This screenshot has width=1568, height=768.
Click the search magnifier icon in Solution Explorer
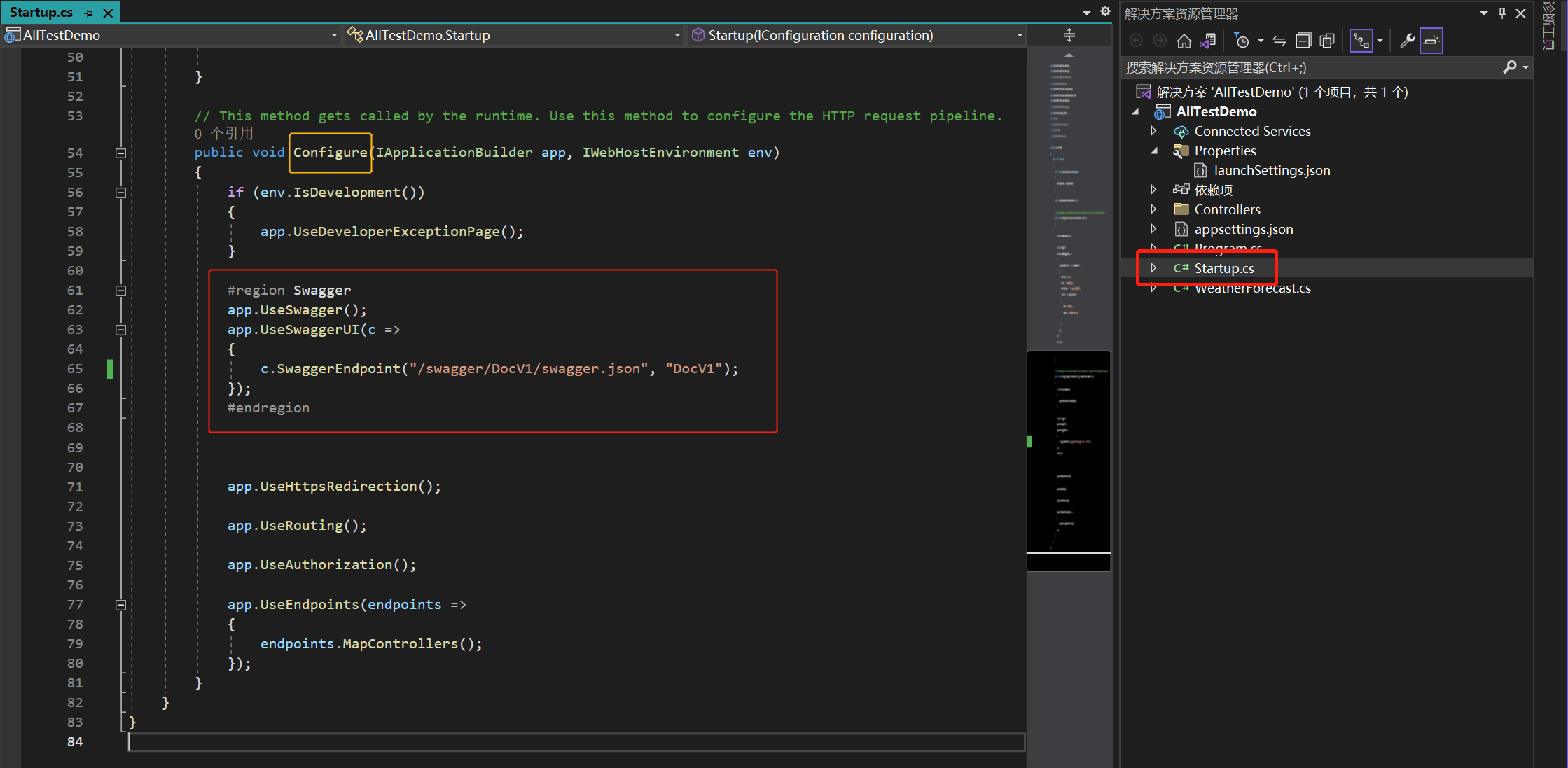1509,67
